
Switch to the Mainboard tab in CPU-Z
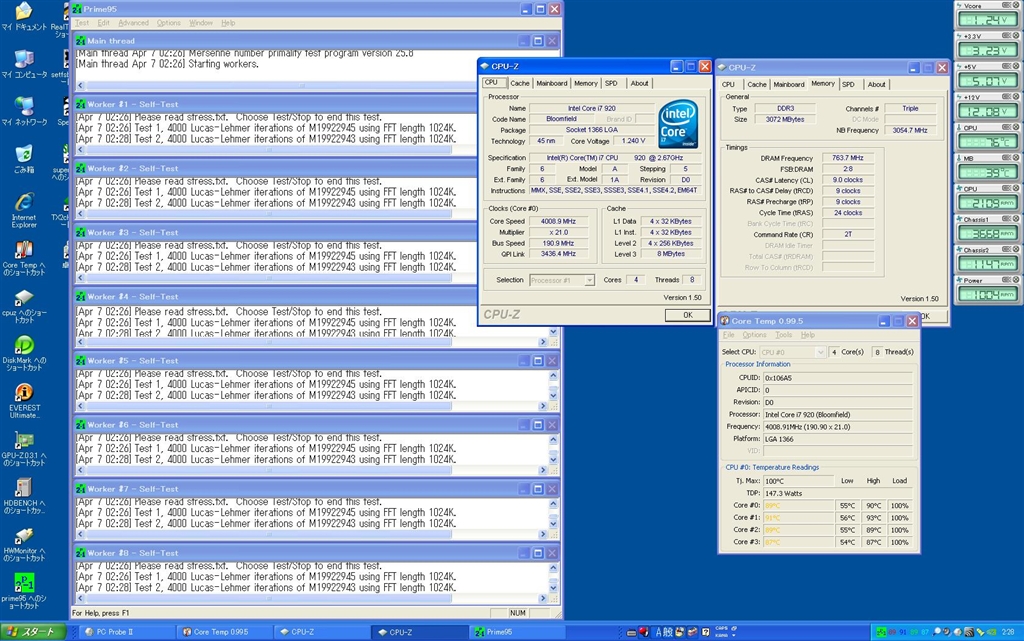[x=551, y=83]
